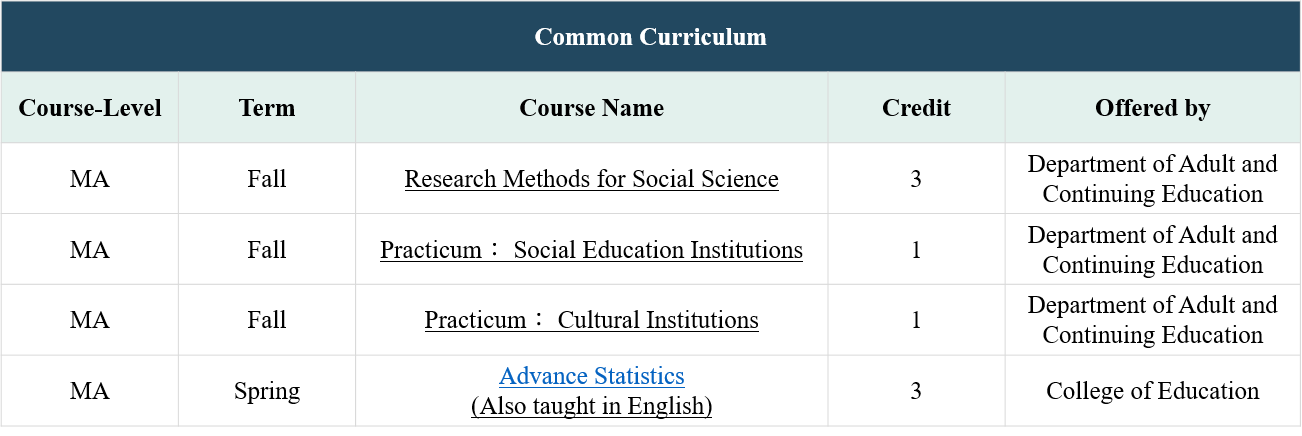Click credit value 1 for Cultural Institutions
Viewport: 1302px width, 436px height.
[x=916, y=320]
